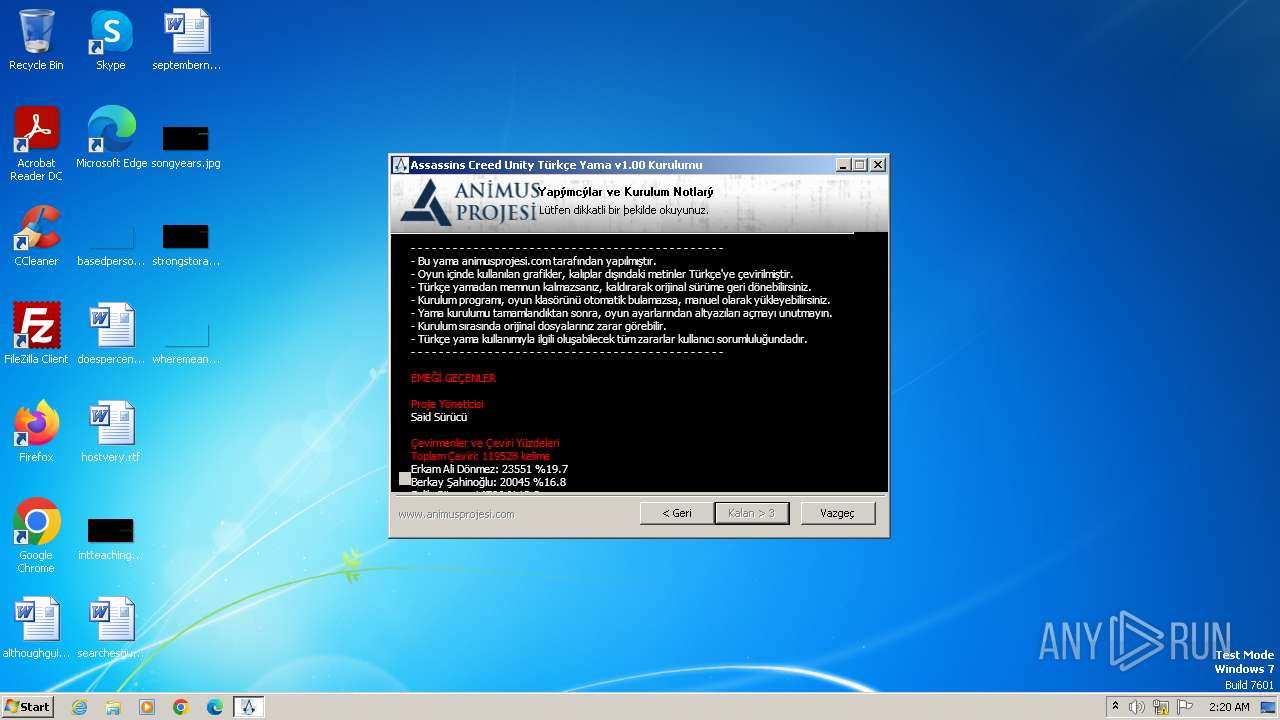This screenshot has width=1280, height=720.
Task: Launch CCleaner from the desktop
Action: click(x=36, y=236)
